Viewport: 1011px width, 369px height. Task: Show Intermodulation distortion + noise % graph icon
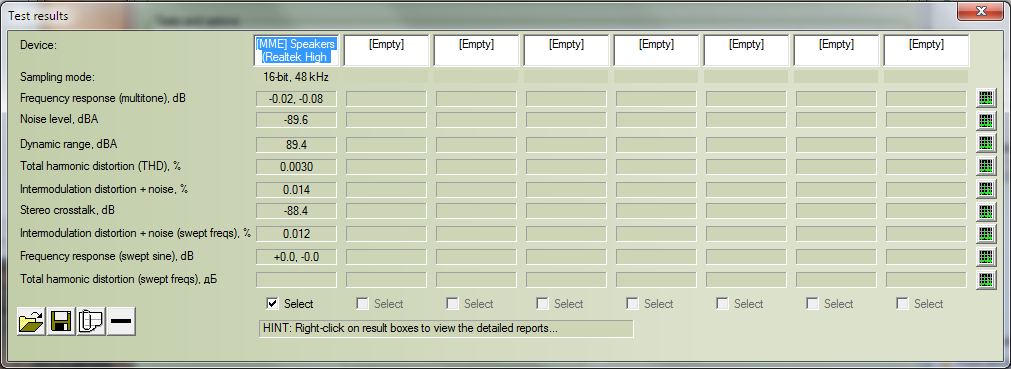tap(985, 189)
